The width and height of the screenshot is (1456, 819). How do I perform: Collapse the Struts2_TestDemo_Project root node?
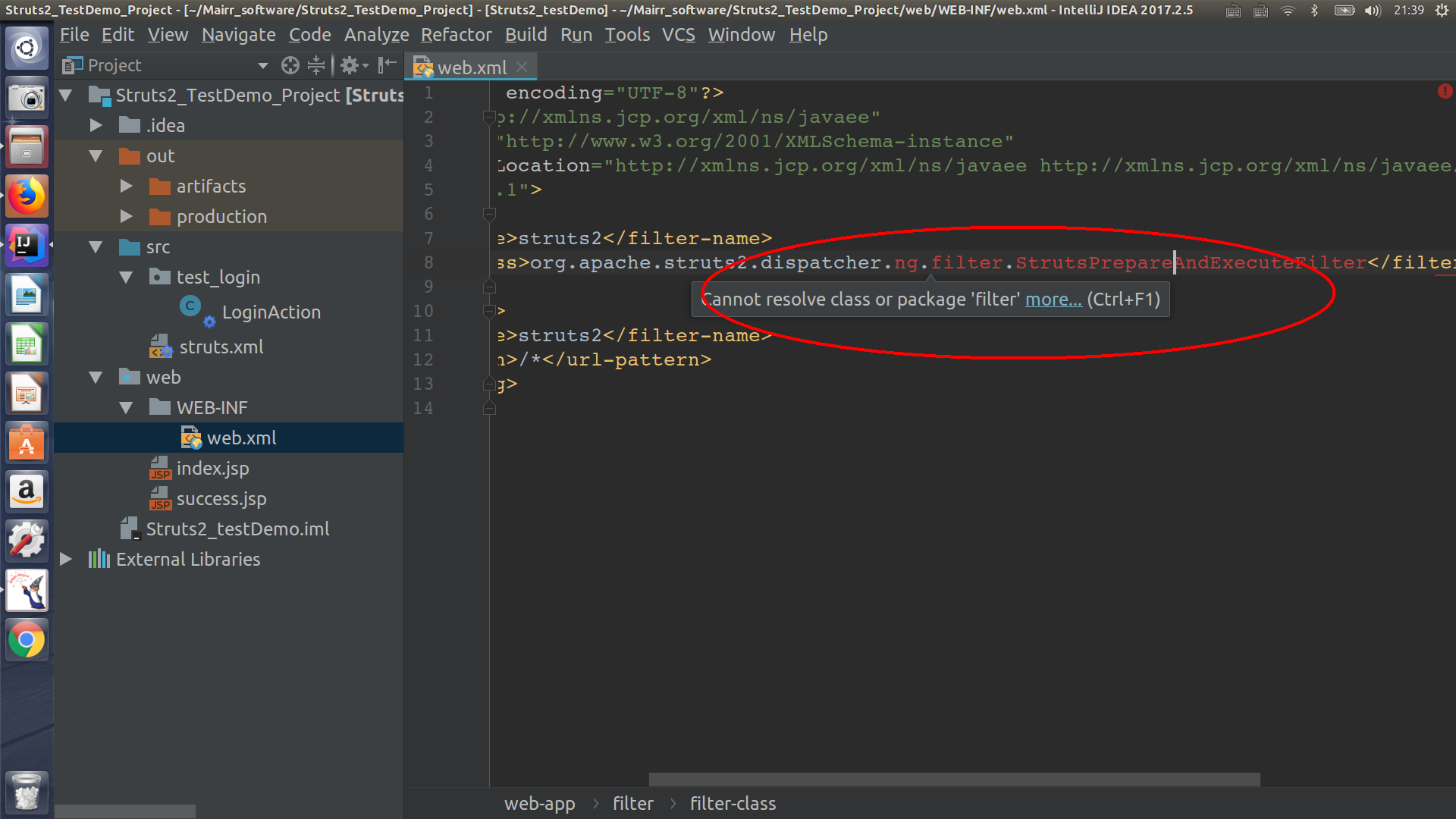point(66,96)
